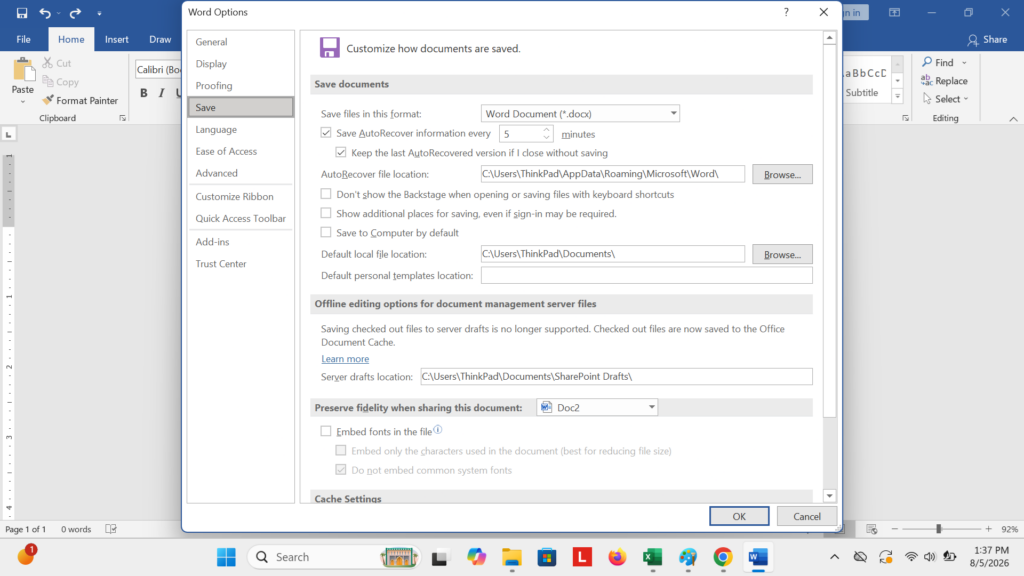Click Replace in the Editing group
Image resolution: width=1024 pixels, height=576 pixels.
(944, 81)
